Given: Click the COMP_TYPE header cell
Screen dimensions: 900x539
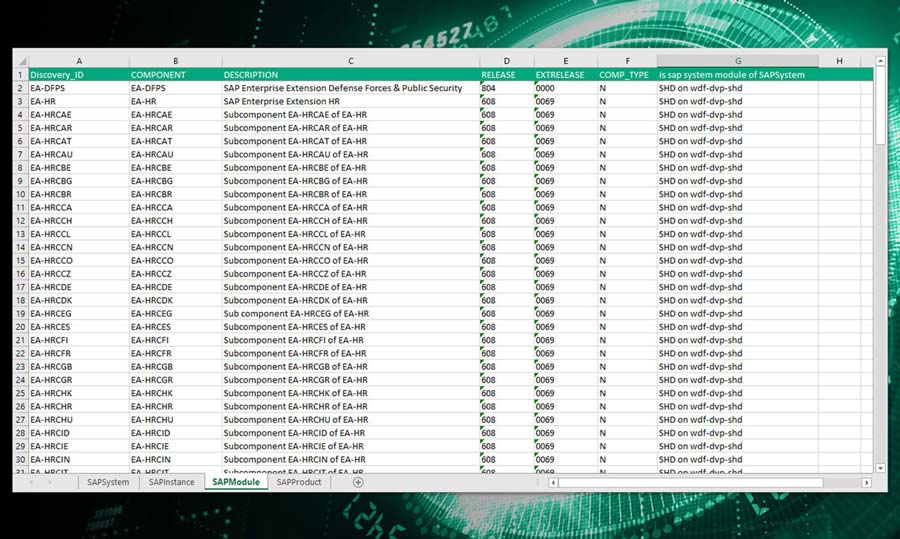Looking at the screenshot, I should pos(627,75).
